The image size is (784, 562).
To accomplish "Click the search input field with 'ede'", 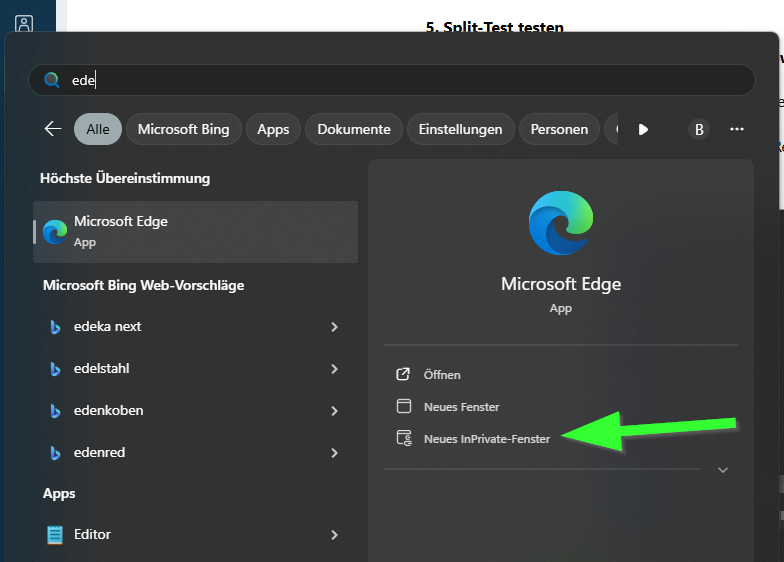I will coord(392,80).
